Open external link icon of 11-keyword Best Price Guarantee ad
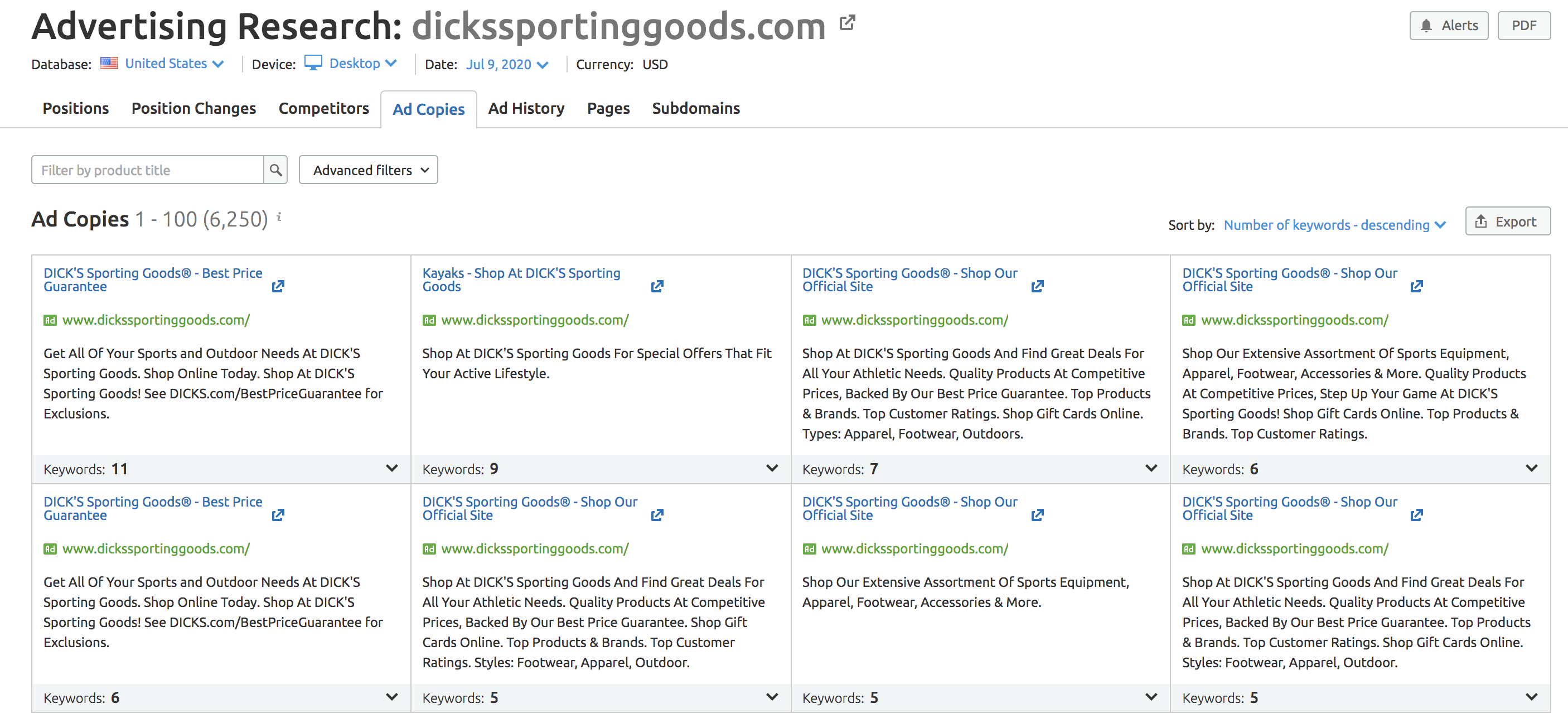1568x713 pixels. [x=278, y=286]
